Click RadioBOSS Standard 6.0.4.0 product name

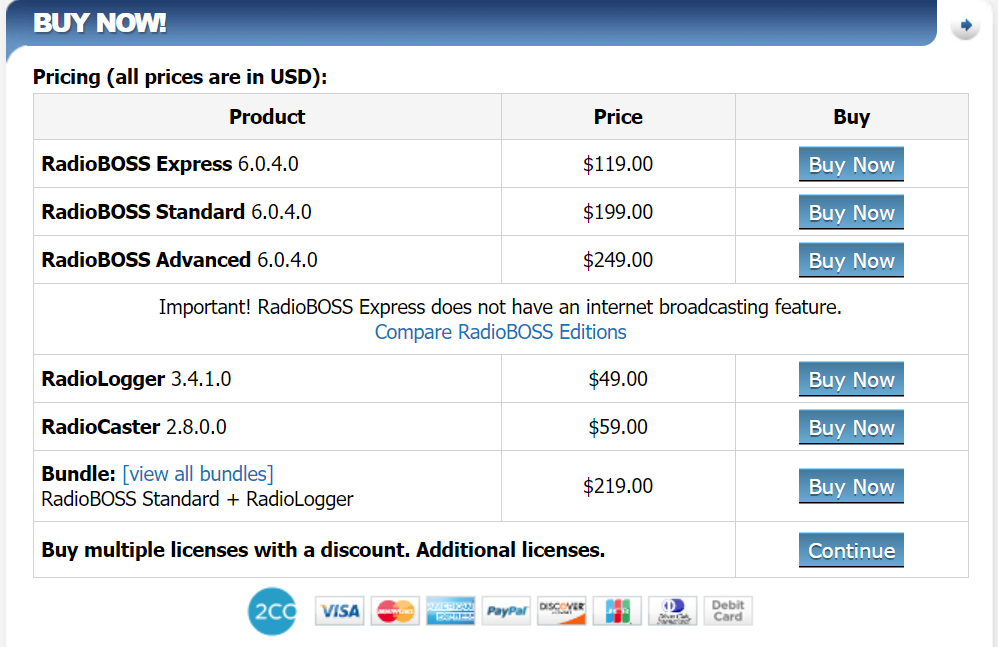[176, 212]
